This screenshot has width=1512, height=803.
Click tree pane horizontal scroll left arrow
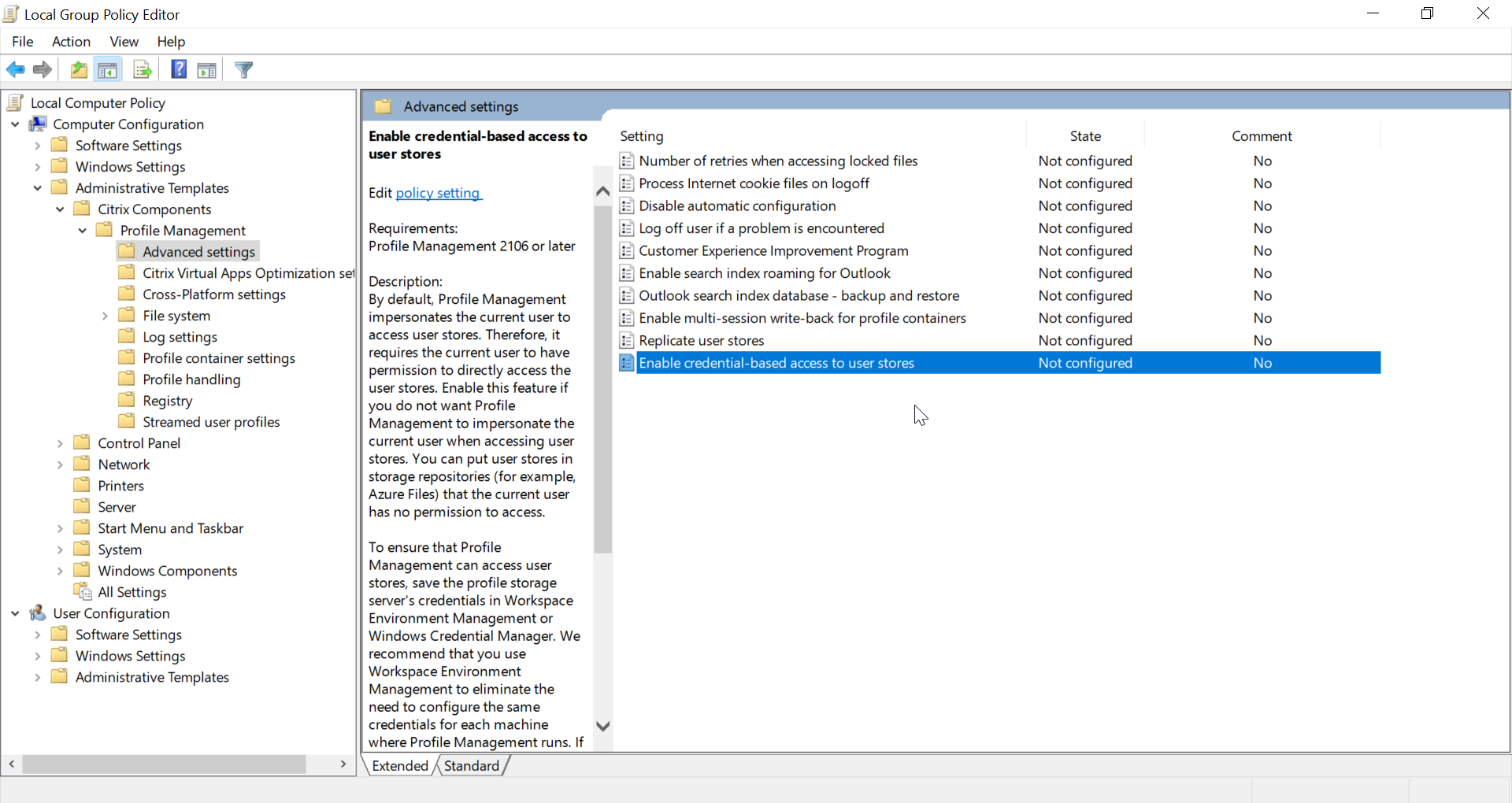[12, 764]
